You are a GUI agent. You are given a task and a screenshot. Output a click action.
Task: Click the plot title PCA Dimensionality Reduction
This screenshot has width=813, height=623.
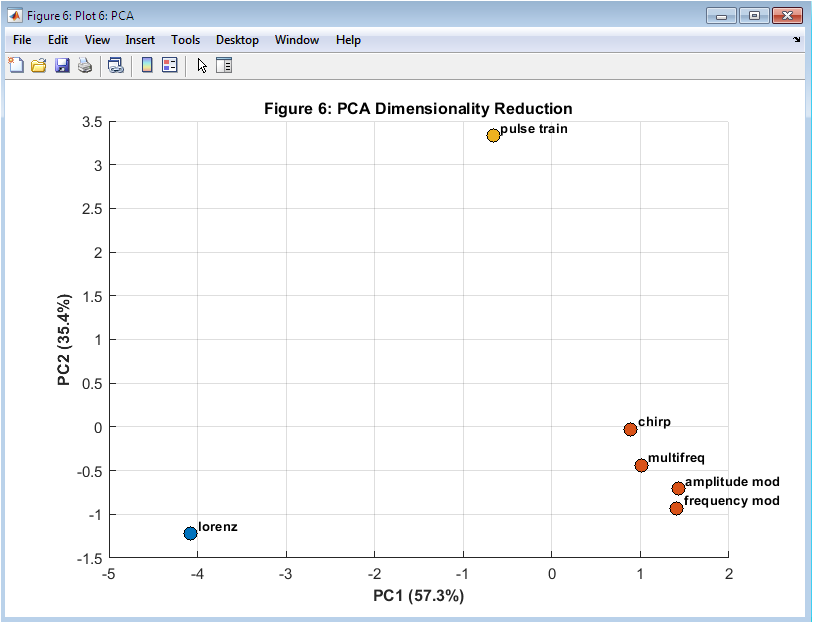(418, 108)
